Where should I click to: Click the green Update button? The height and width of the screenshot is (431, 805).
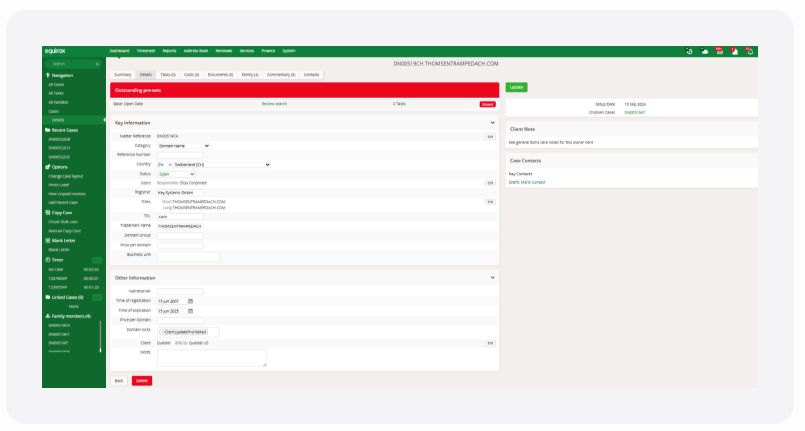pos(516,87)
